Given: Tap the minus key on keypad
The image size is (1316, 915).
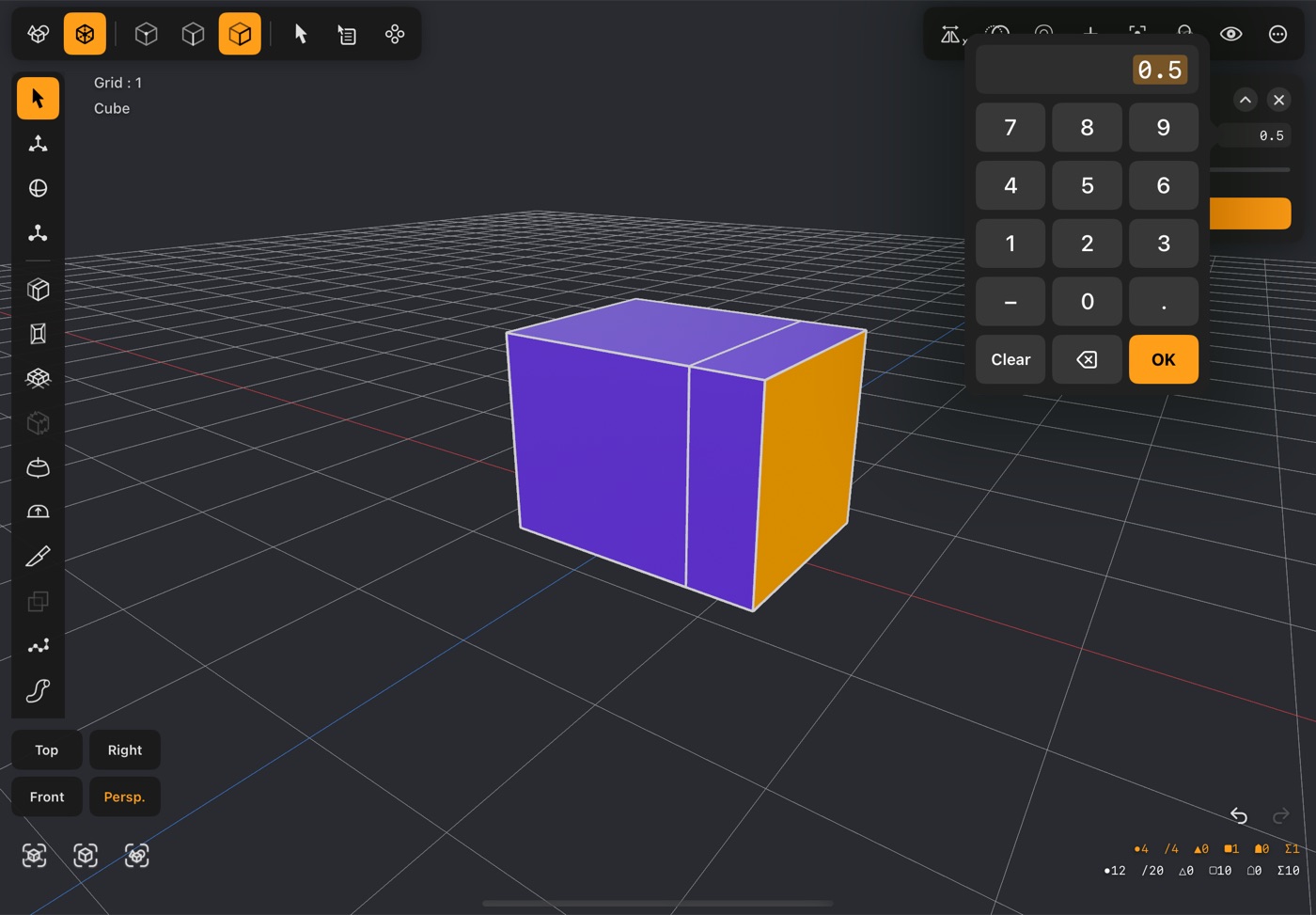Looking at the screenshot, I should click(x=1010, y=301).
